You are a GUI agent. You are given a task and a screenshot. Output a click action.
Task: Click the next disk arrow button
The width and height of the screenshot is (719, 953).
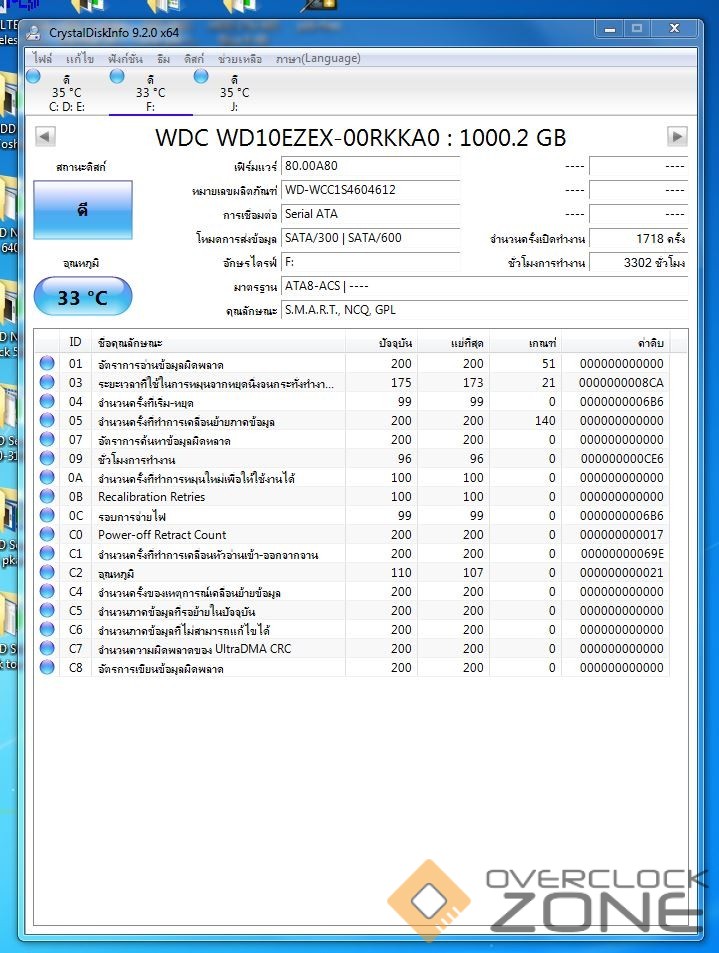click(x=677, y=137)
